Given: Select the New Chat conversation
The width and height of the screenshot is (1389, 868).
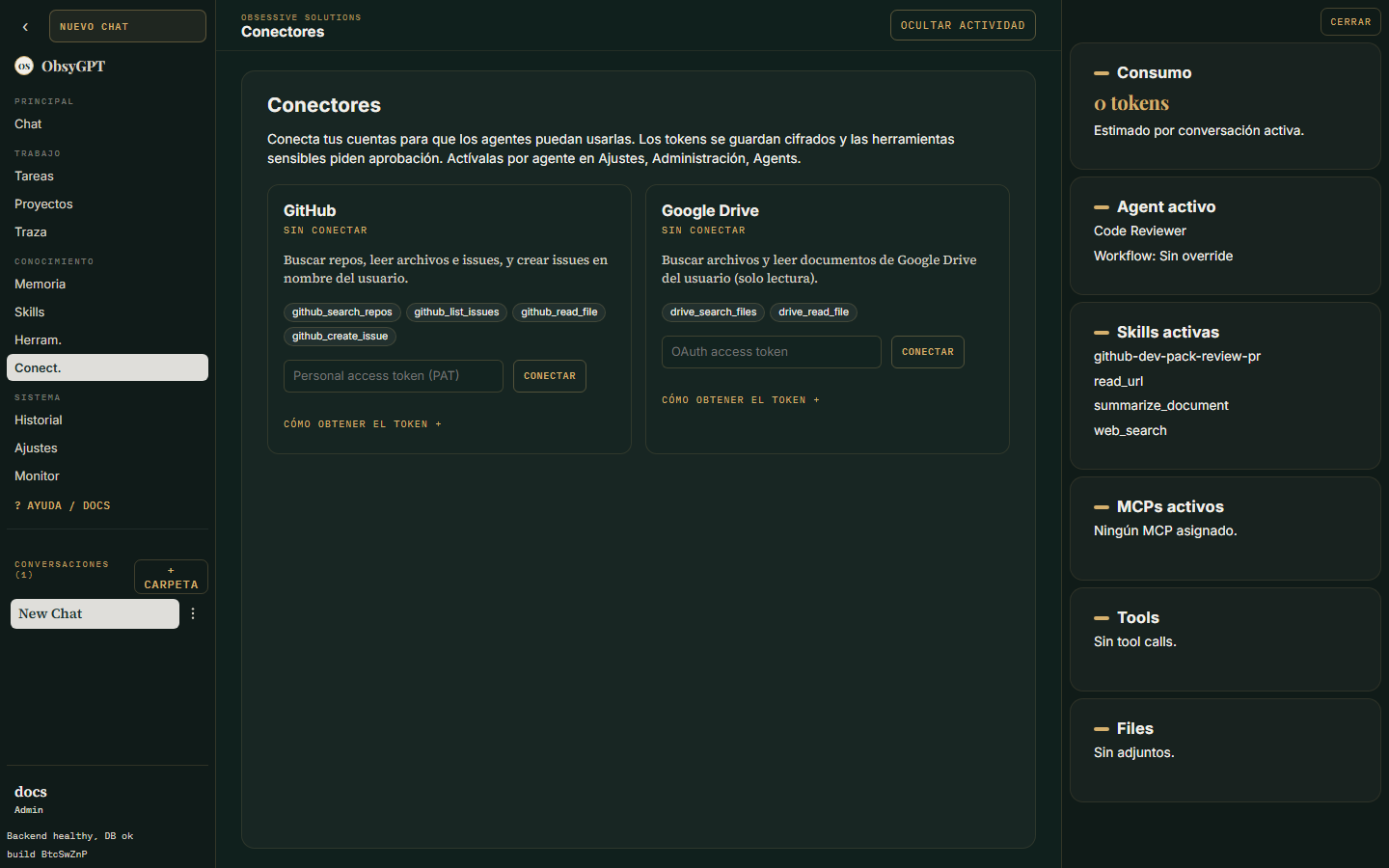Looking at the screenshot, I should click(95, 613).
